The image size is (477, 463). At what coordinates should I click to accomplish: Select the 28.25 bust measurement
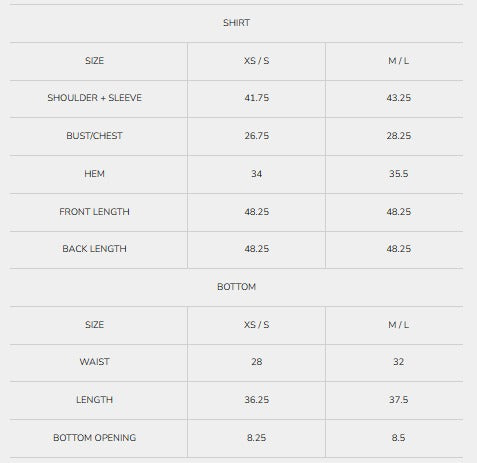398,136
